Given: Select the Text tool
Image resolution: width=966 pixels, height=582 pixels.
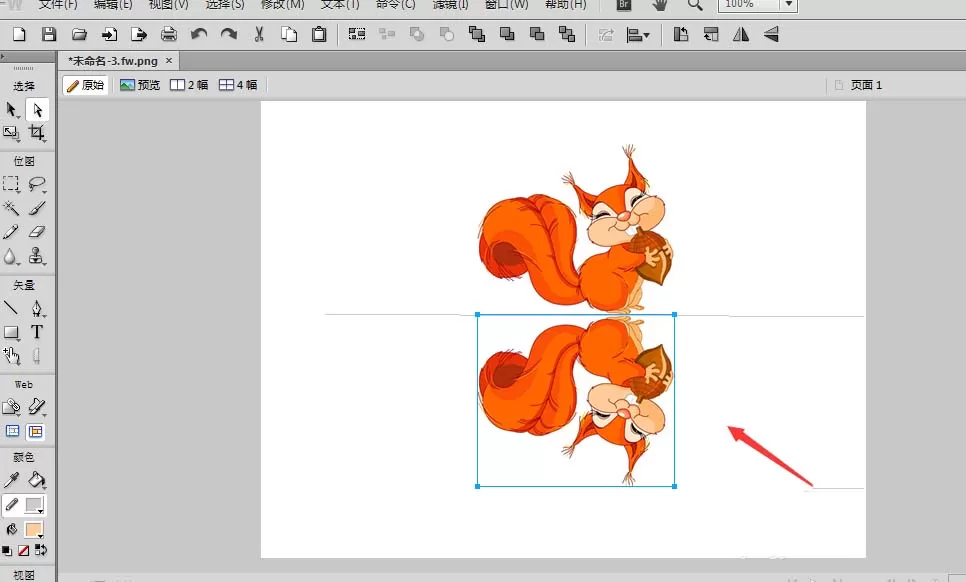Looking at the screenshot, I should (x=37, y=332).
